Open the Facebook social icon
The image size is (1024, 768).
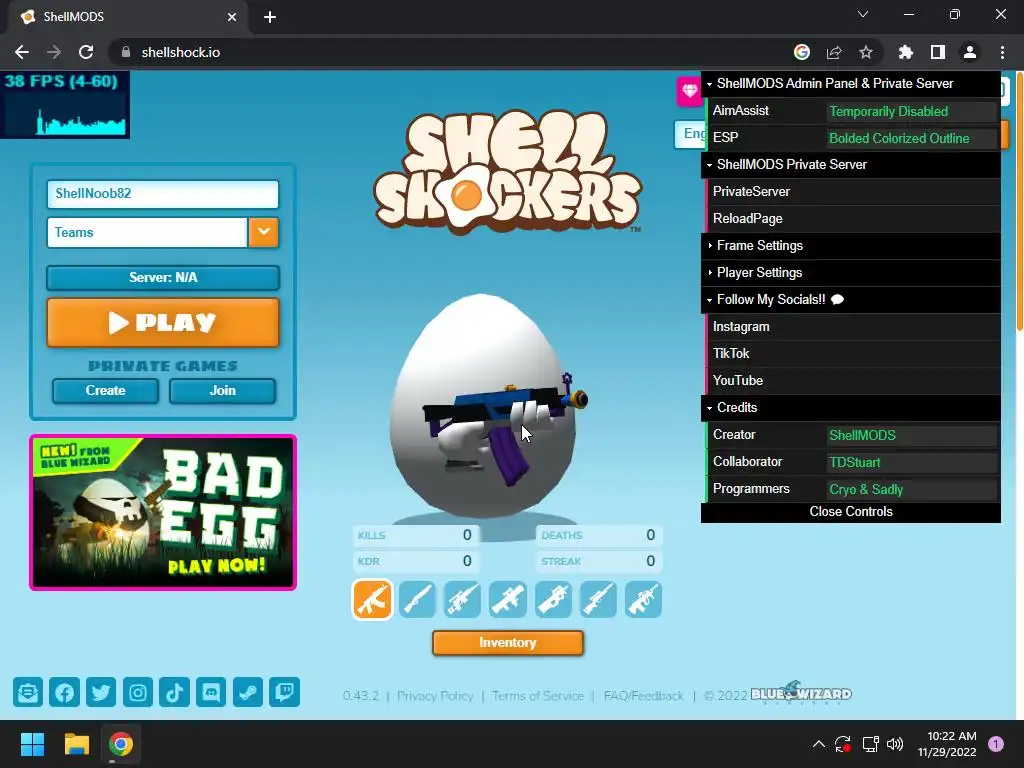pyautogui.click(x=65, y=692)
